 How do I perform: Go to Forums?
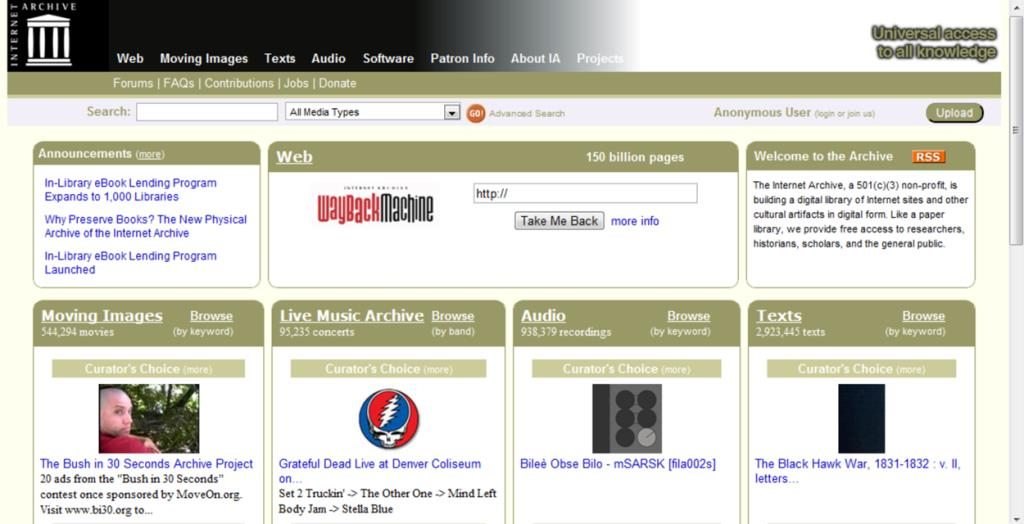(x=132, y=84)
